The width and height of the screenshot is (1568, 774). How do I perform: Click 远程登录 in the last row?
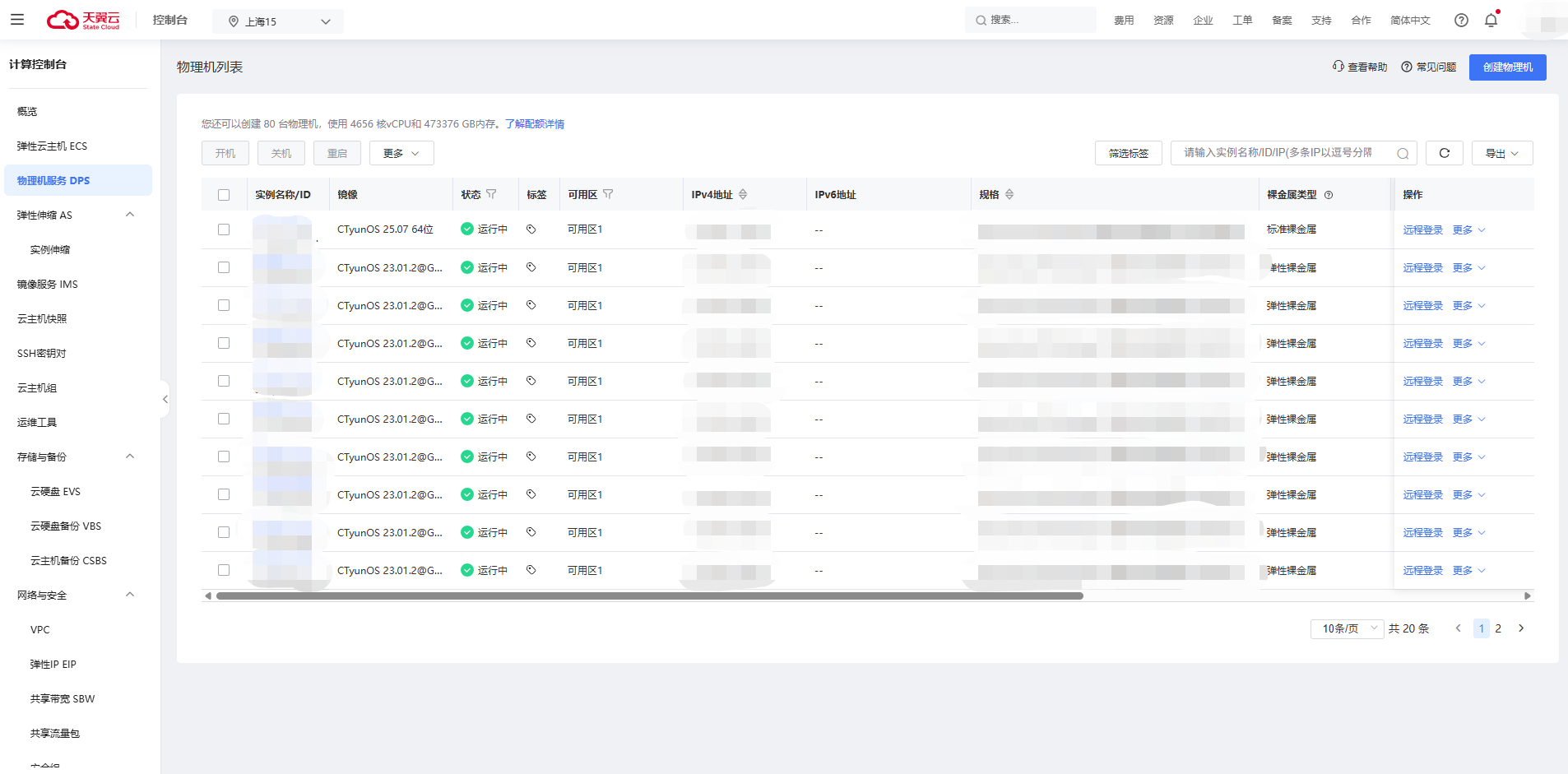(1423, 570)
